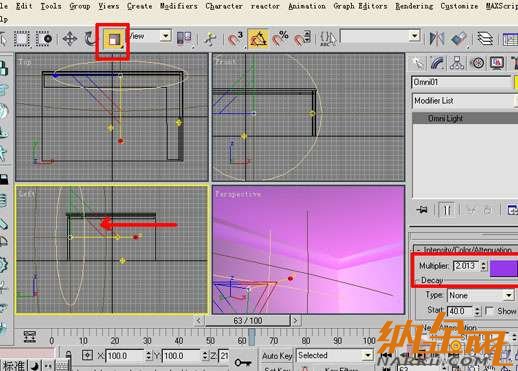518x371 pixels.
Task: Toggle the selection lock icon
Action: (x=68, y=356)
